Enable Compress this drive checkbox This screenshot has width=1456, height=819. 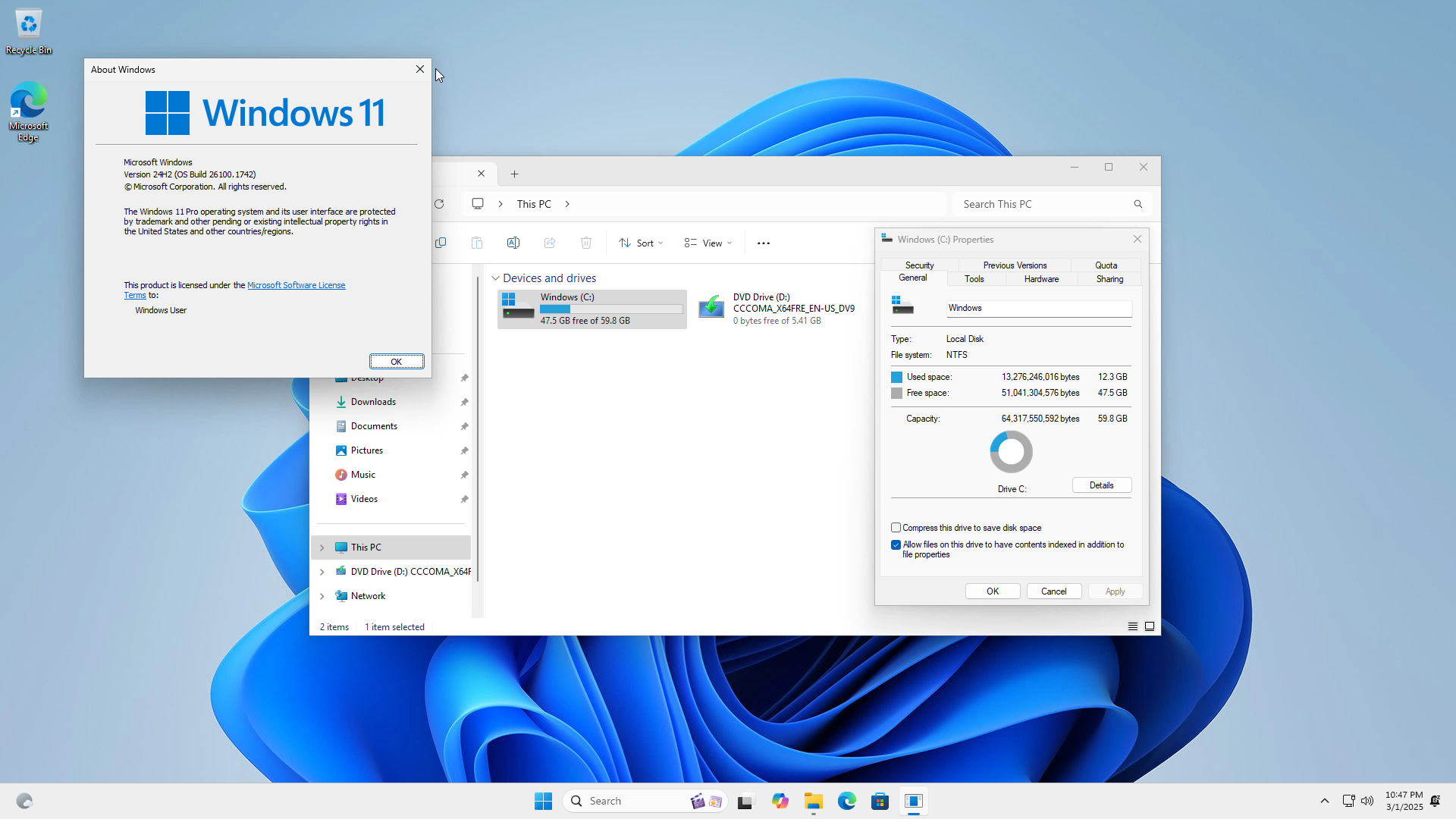click(896, 528)
